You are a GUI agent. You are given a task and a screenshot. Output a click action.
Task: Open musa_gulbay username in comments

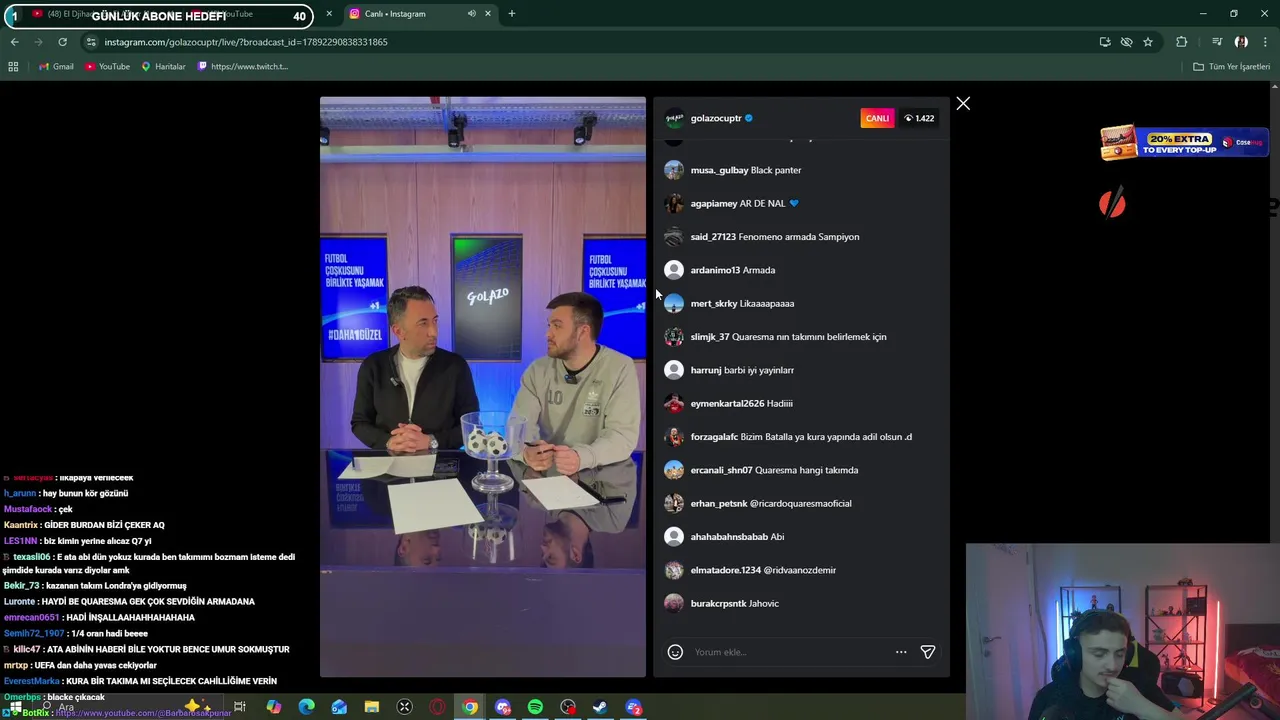pos(719,170)
